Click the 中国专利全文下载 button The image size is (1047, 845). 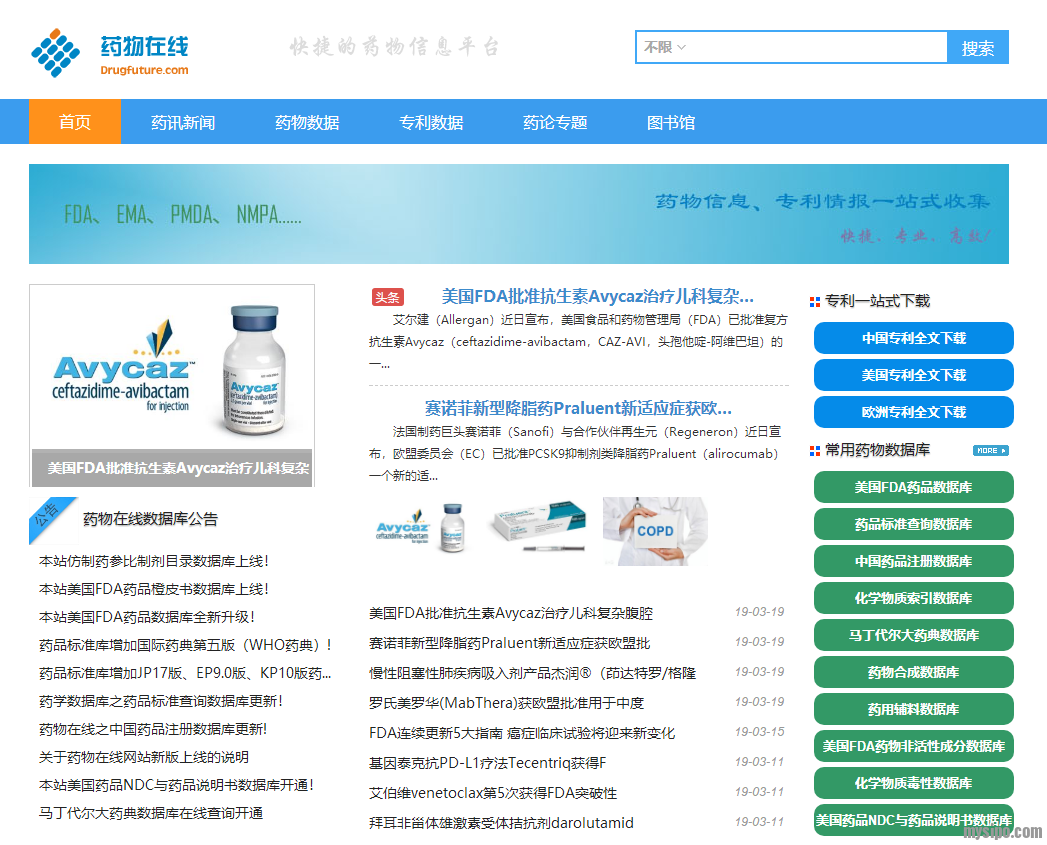tap(913, 338)
